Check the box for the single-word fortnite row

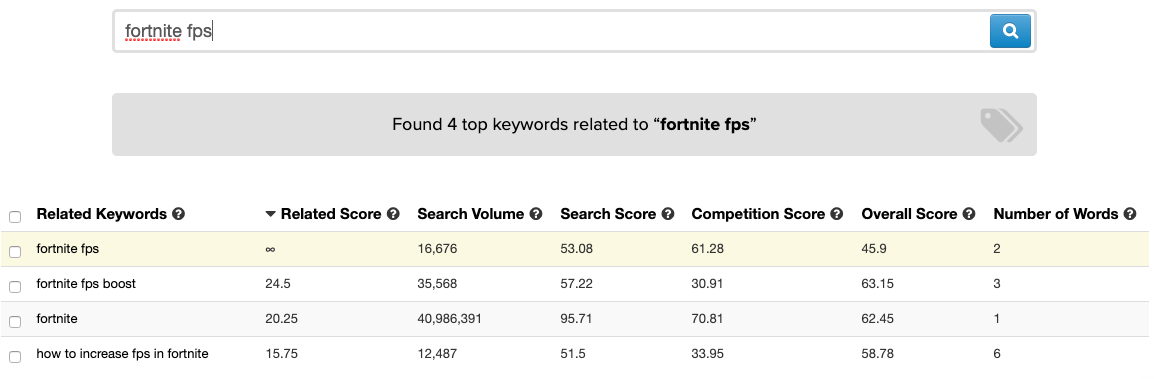(x=15, y=322)
